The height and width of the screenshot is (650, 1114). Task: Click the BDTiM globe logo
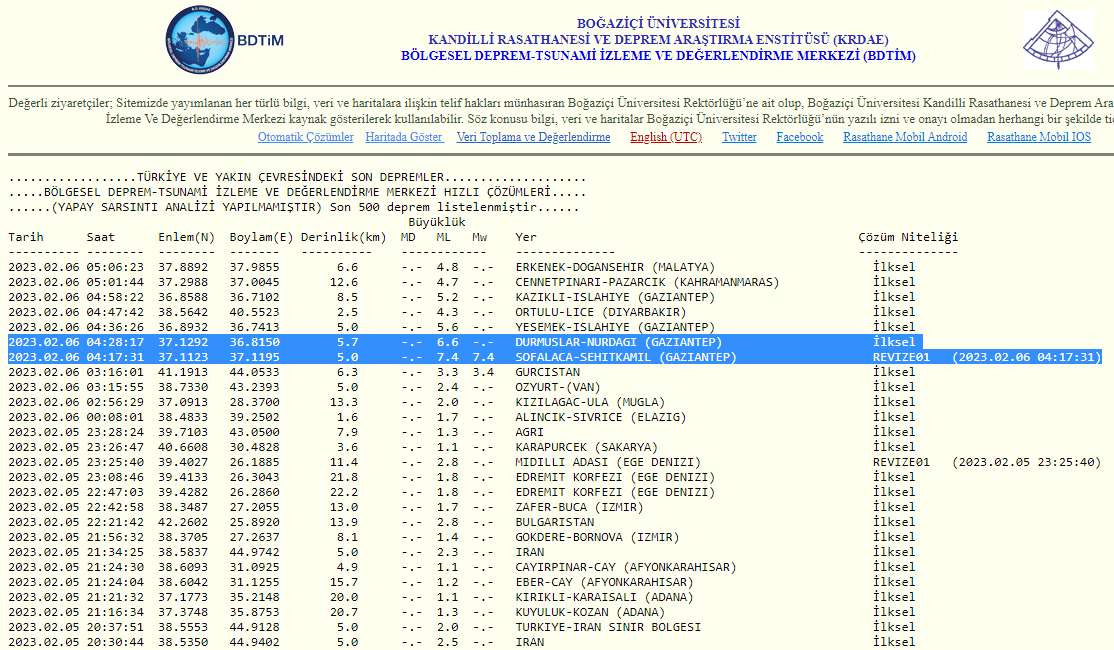point(200,40)
